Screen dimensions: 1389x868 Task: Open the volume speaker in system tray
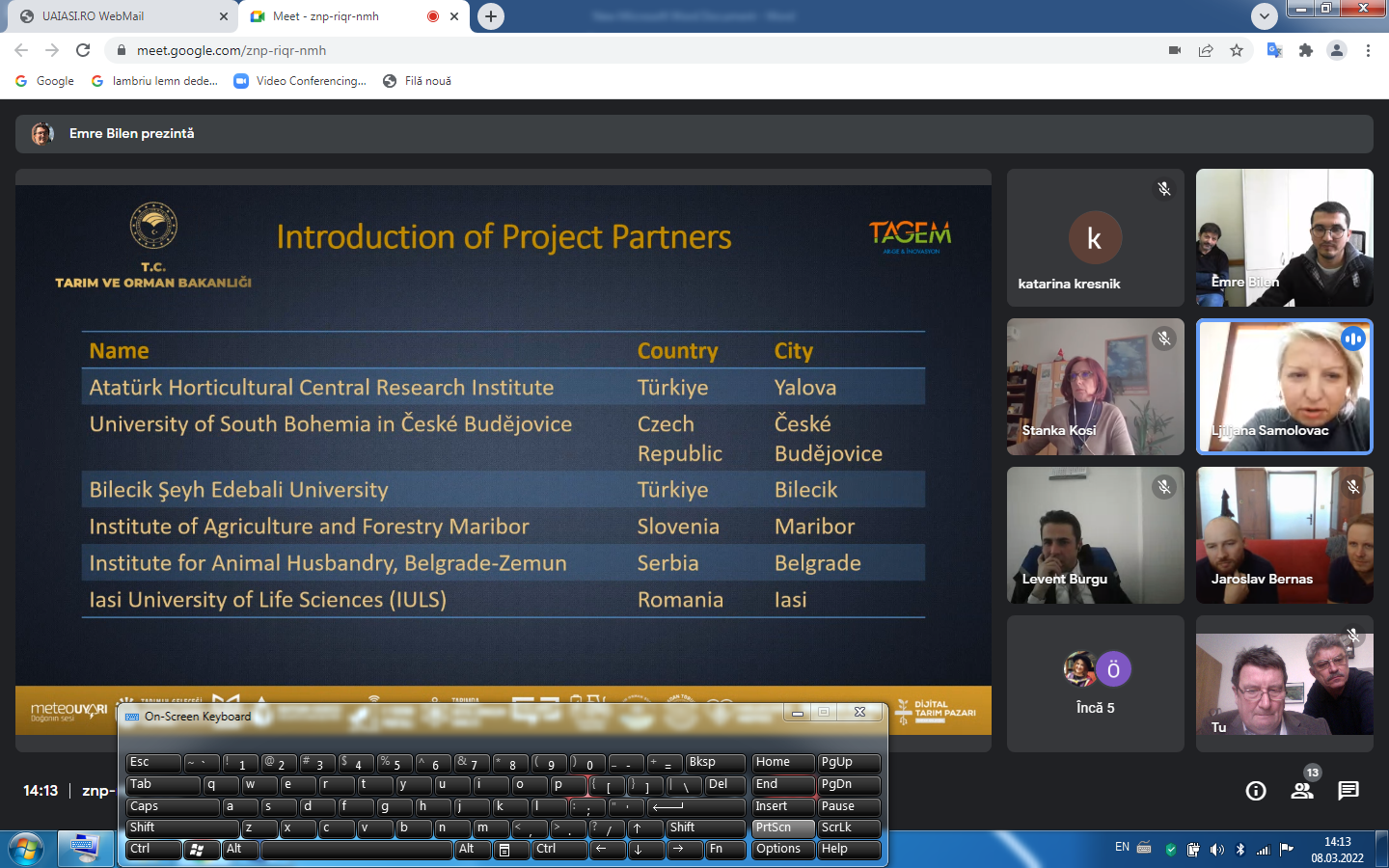1216,850
